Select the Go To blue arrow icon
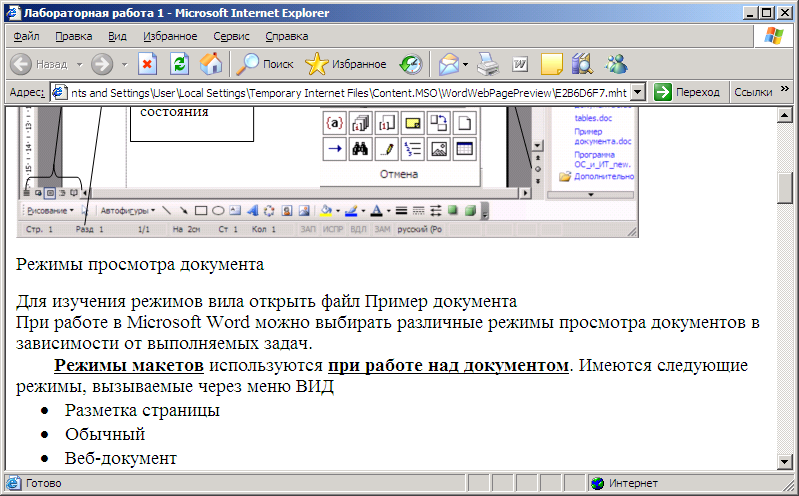The image size is (799, 496). coord(334,149)
